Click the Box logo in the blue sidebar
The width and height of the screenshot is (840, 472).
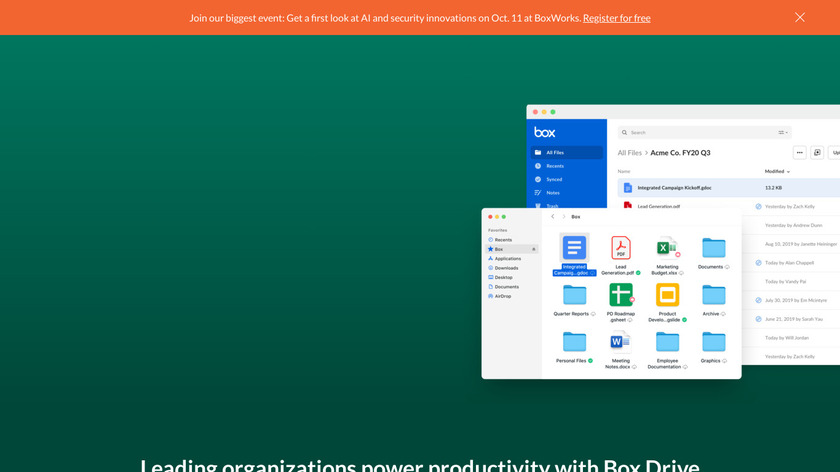click(x=544, y=132)
